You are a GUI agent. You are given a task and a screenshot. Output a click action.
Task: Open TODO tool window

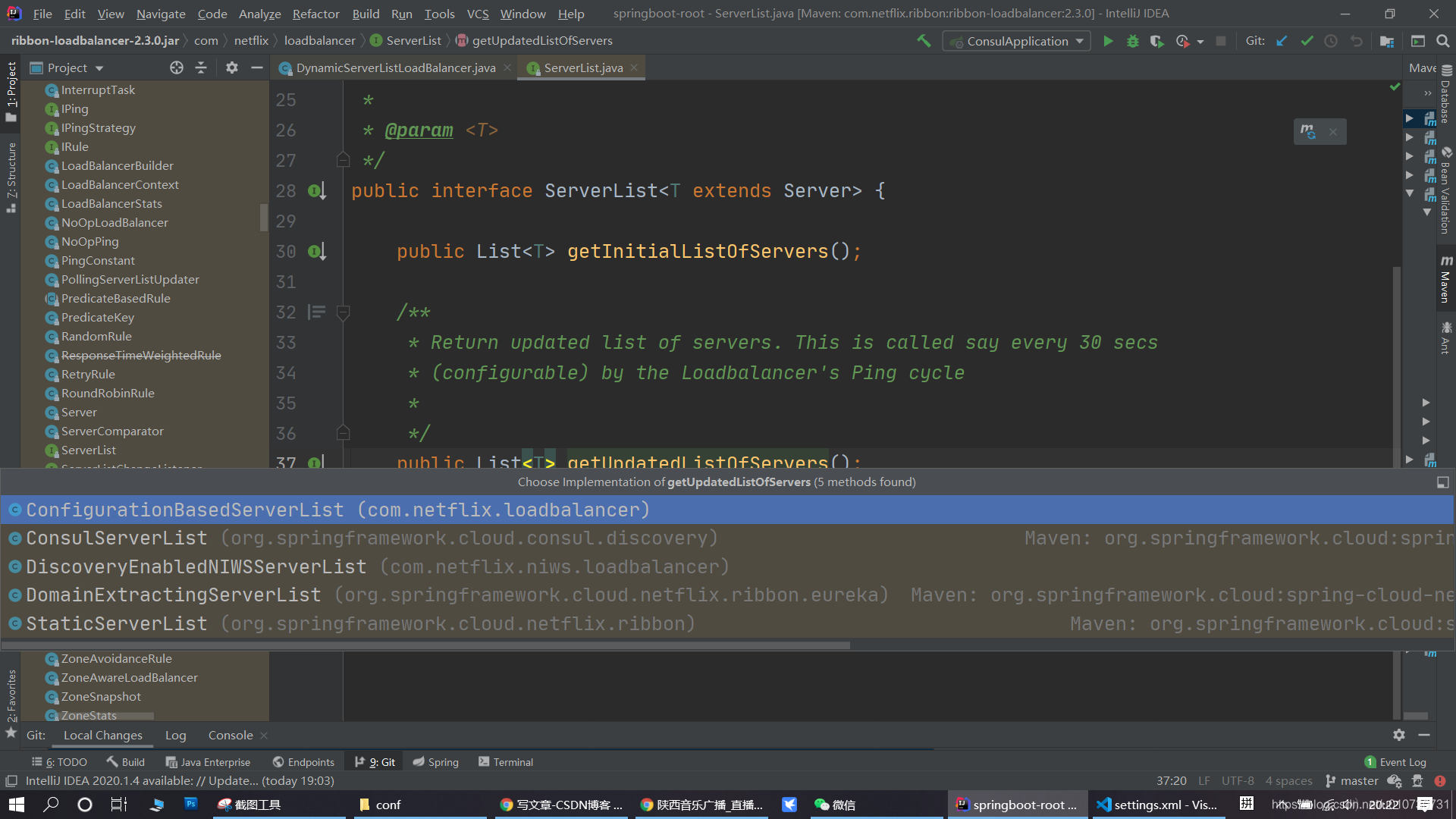[x=59, y=762]
